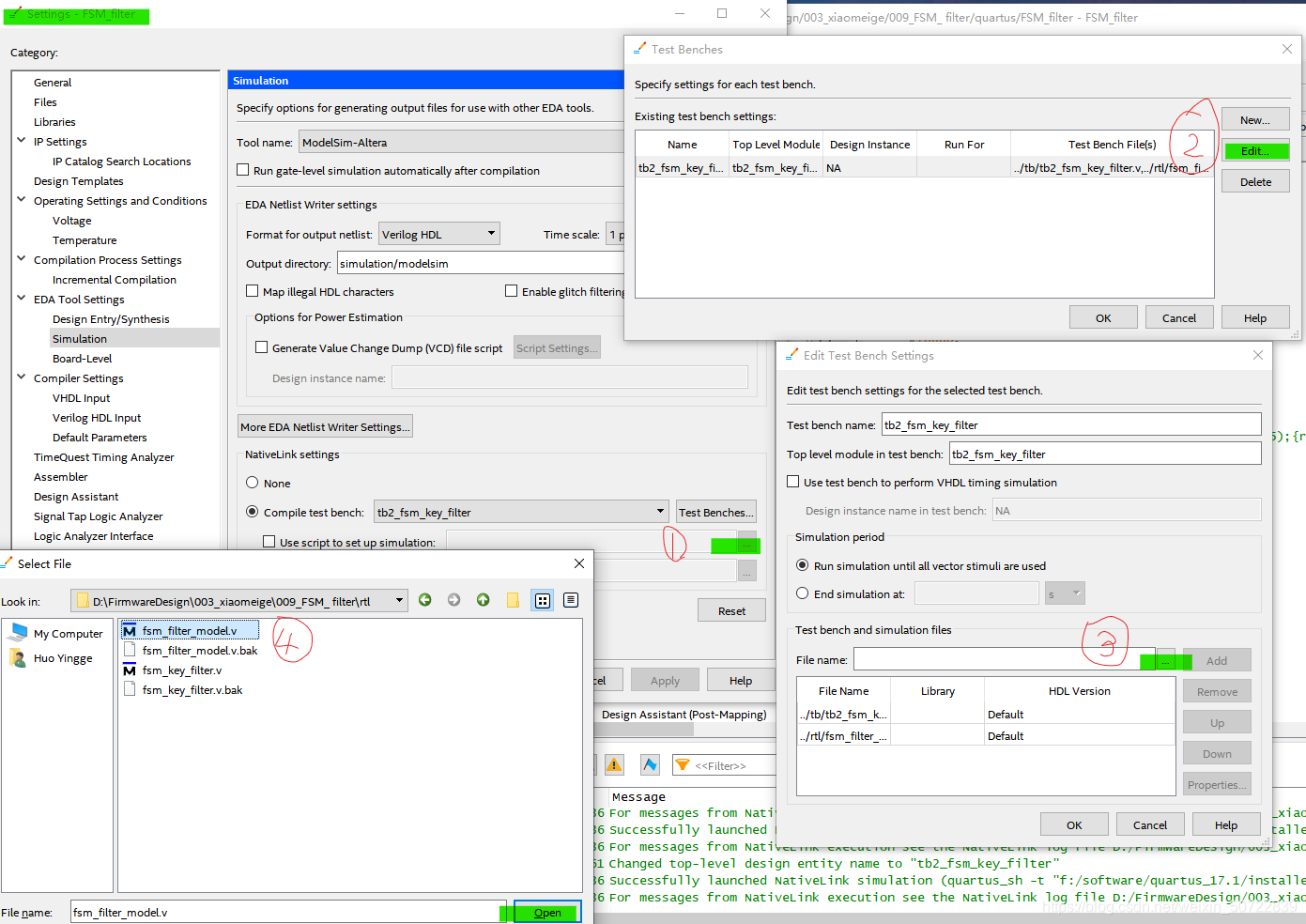Viewport: 1306px width, 924px height.
Task: Click Reset in Simulation settings
Action: pyautogui.click(x=731, y=610)
